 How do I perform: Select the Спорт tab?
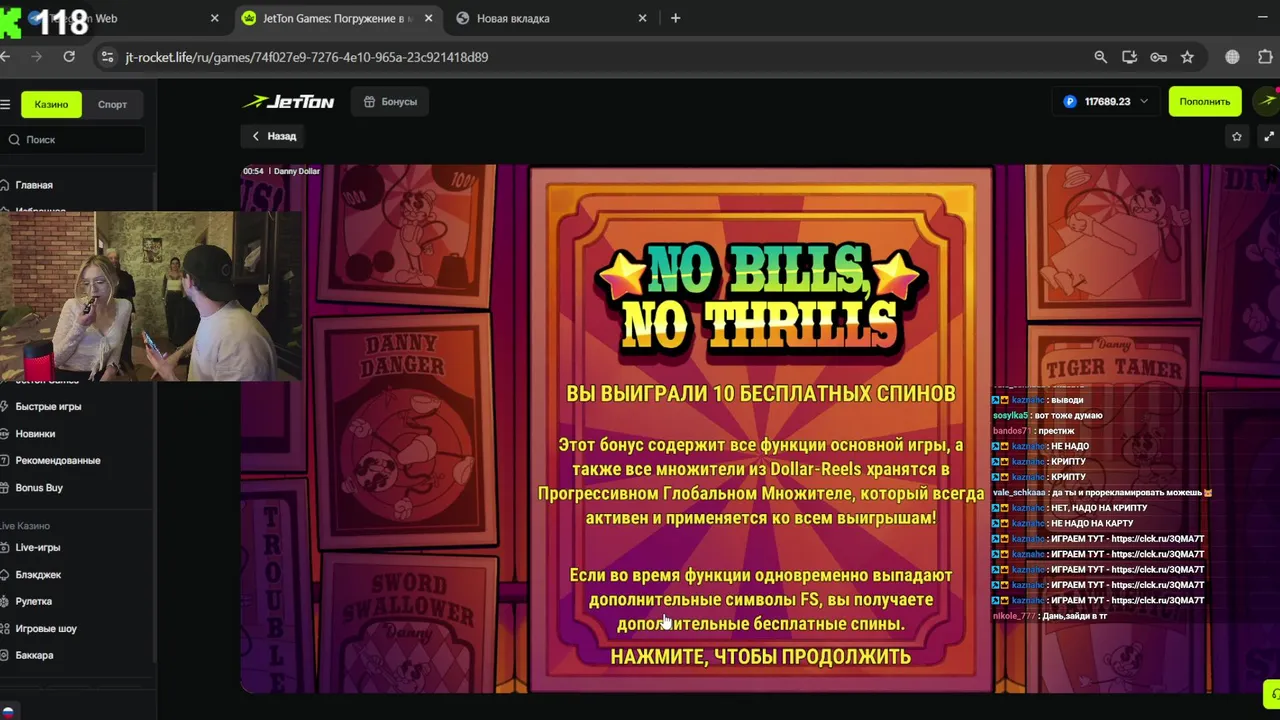(x=112, y=104)
